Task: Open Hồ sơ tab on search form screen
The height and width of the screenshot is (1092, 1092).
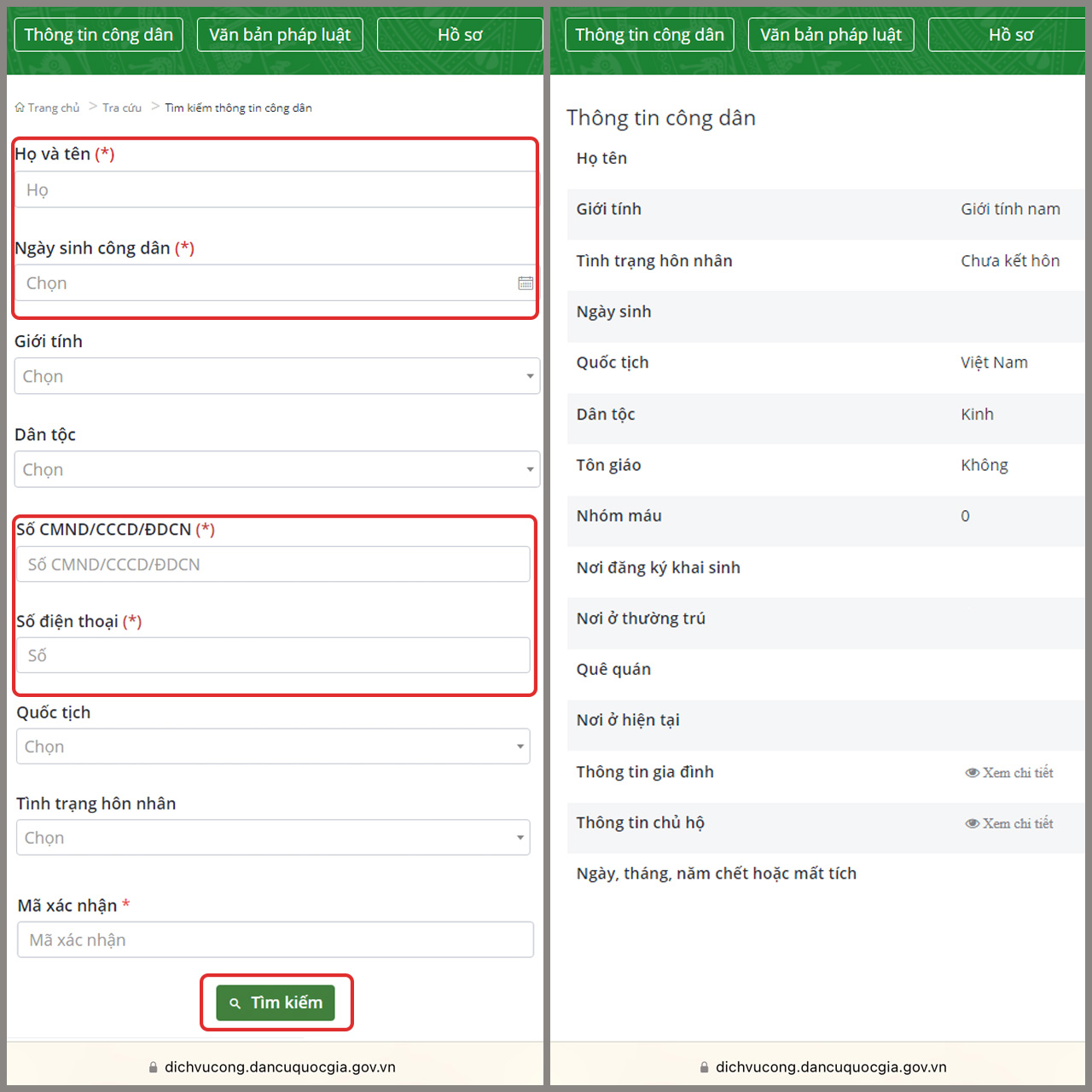Action: coord(460,35)
